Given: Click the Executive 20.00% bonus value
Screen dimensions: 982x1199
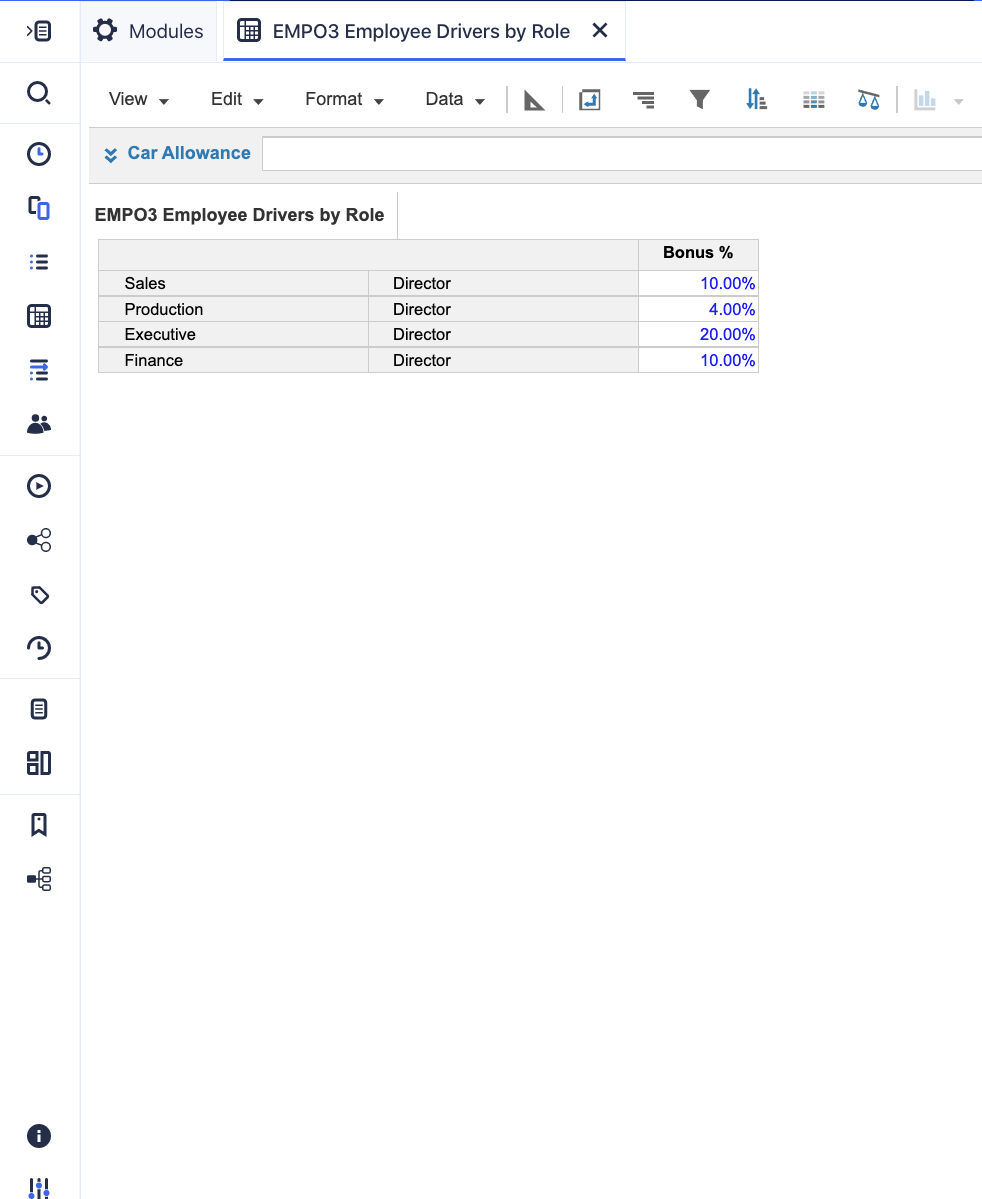Looking at the screenshot, I should tap(725, 334).
